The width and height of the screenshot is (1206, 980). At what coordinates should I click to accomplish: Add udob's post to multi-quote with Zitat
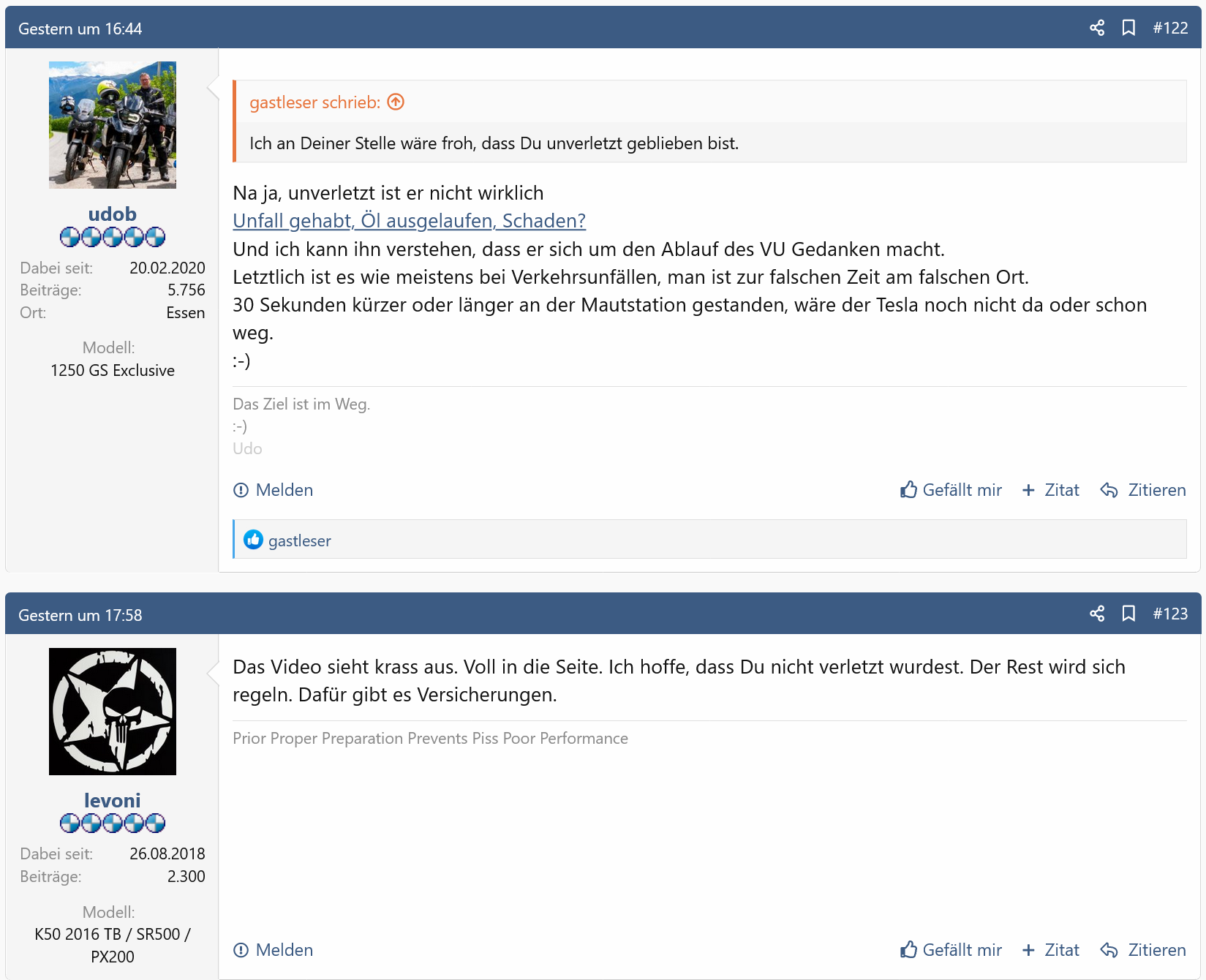click(x=1050, y=490)
